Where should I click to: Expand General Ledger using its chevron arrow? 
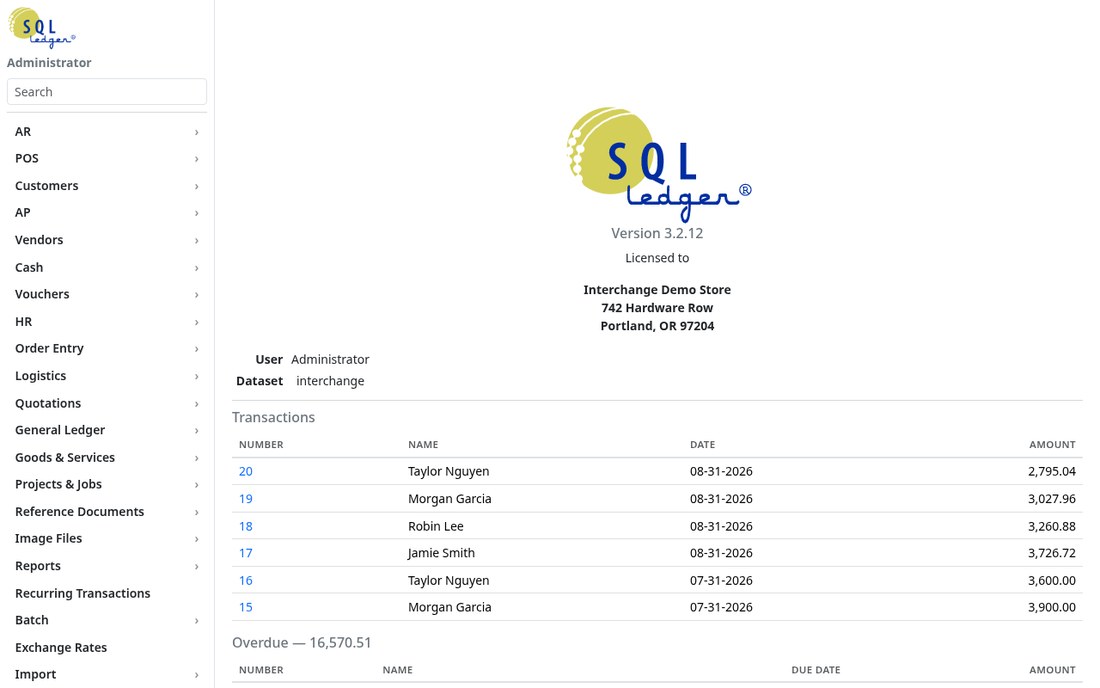(196, 430)
